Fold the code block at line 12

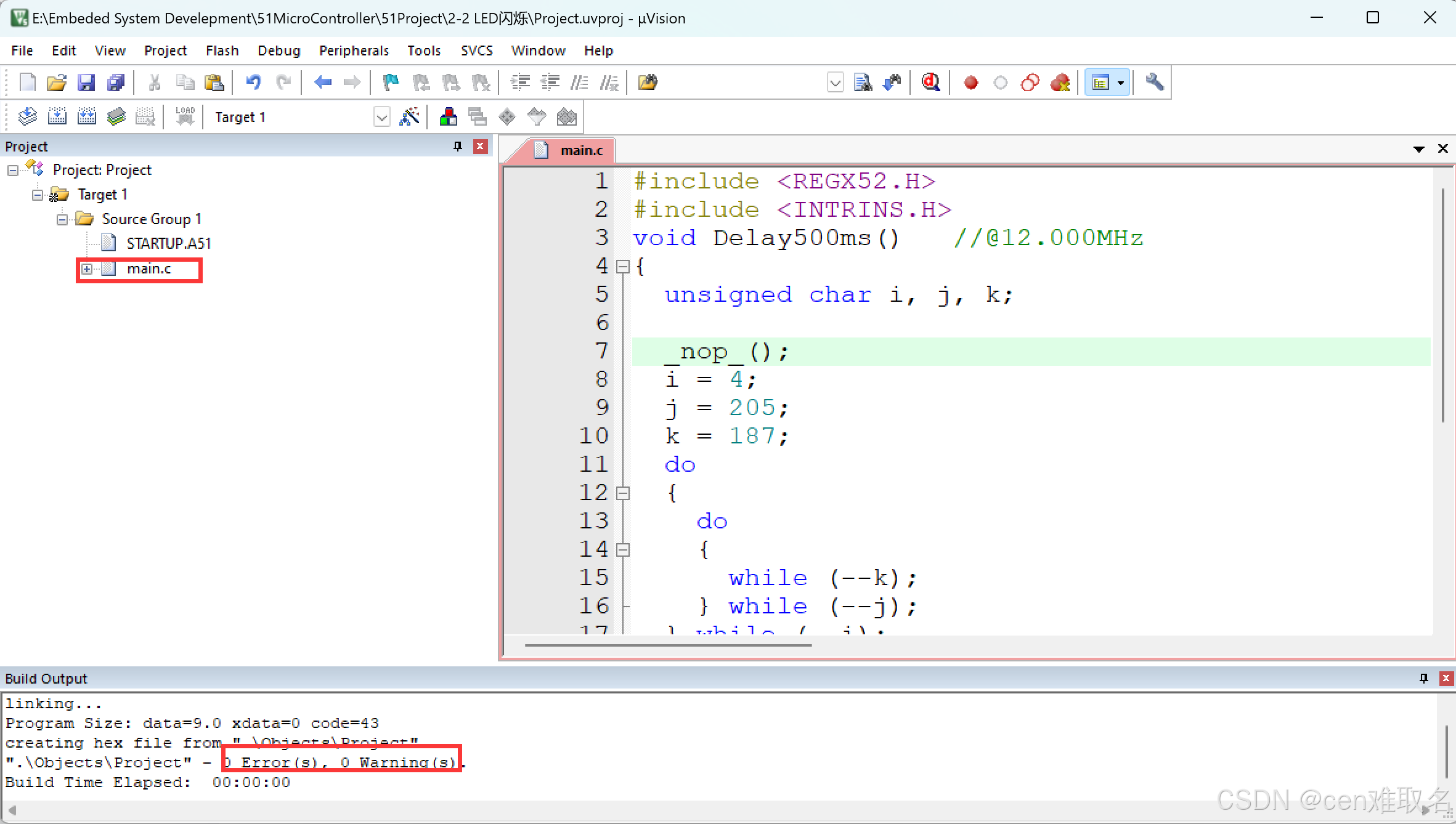(623, 493)
